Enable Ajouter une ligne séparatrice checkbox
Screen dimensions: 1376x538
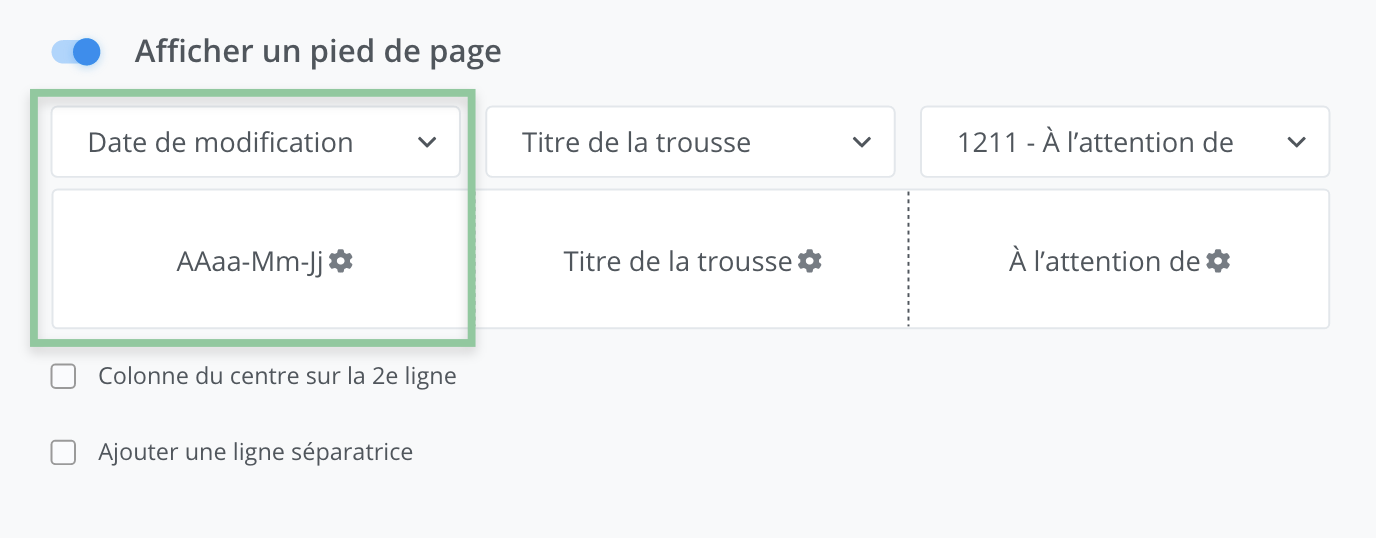click(64, 453)
